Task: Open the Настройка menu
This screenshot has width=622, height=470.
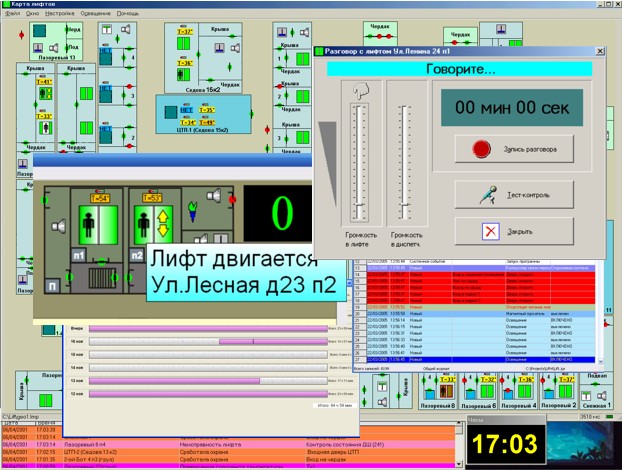Action: click(x=68, y=16)
